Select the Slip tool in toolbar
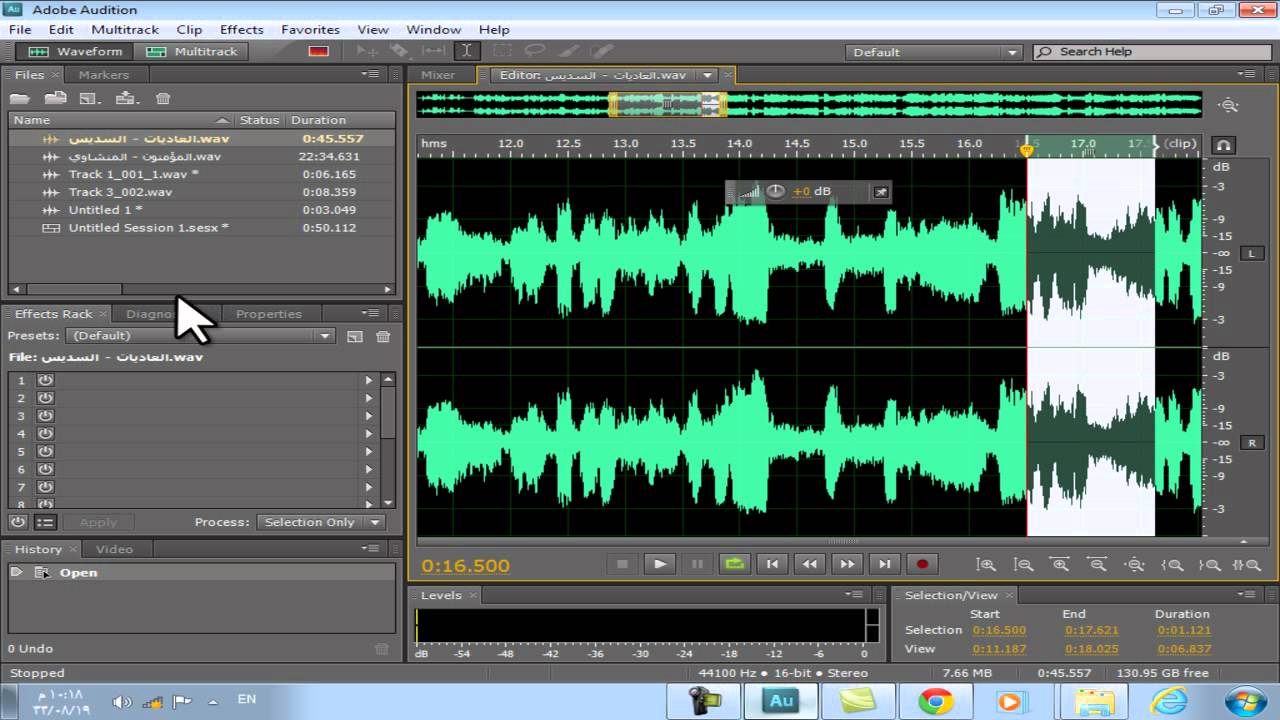The width and height of the screenshot is (1280, 720). [434, 51]
